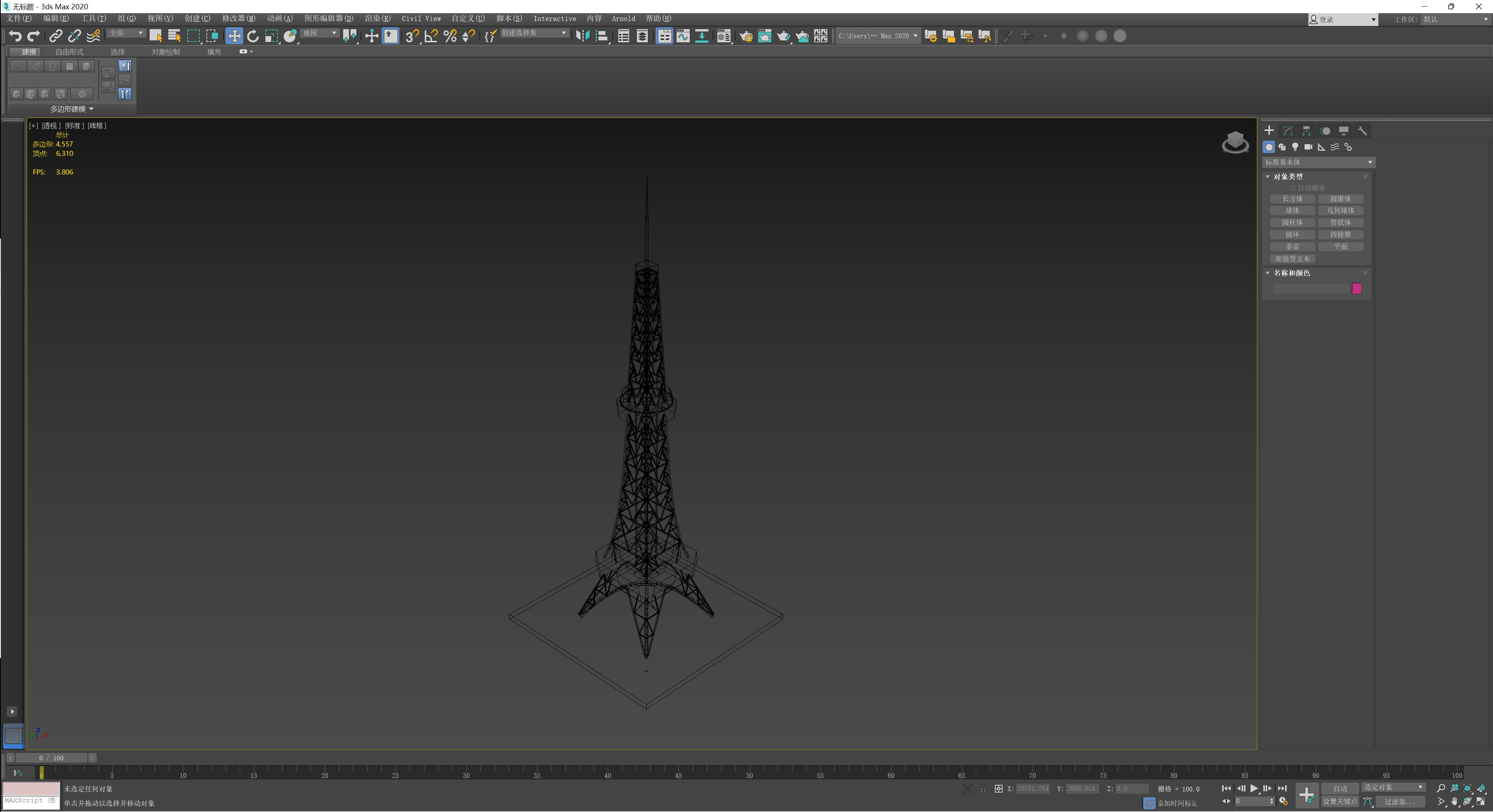Activate the Select and Move tool
This screenshot has height=812, width=1493.
coord(234,36)
